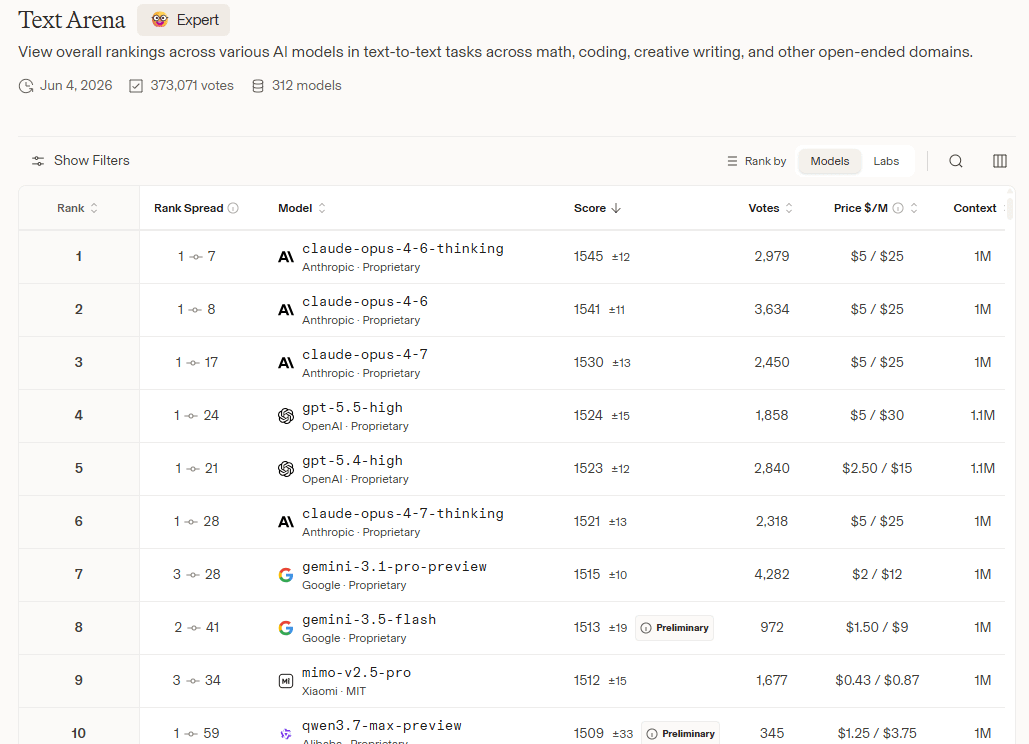Click the clock icon beside Jun 4, 2026
Viewport: 1029px width, 744px height.
(x=26, y=86)
